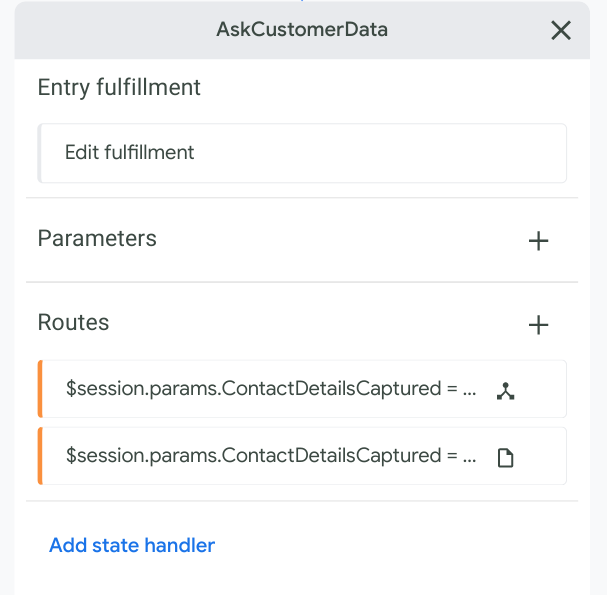
Task: Close the AskCustomerData panel
Action: 561,30
